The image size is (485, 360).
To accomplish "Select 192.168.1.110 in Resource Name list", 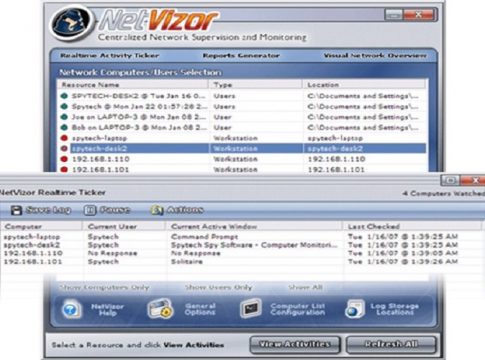I will pyautogui.click(x=101, y=159).
